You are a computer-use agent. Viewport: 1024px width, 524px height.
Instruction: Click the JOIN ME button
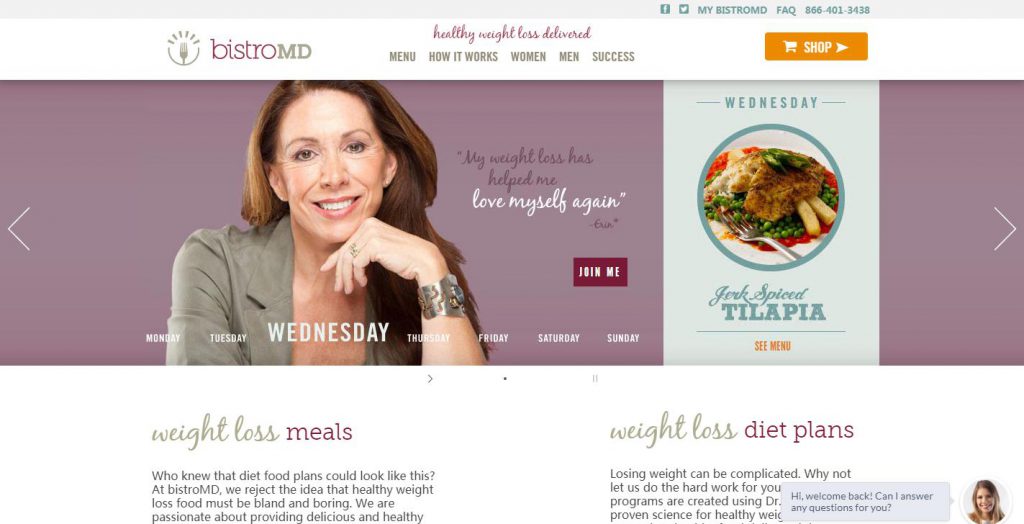[x=600, y=272]
